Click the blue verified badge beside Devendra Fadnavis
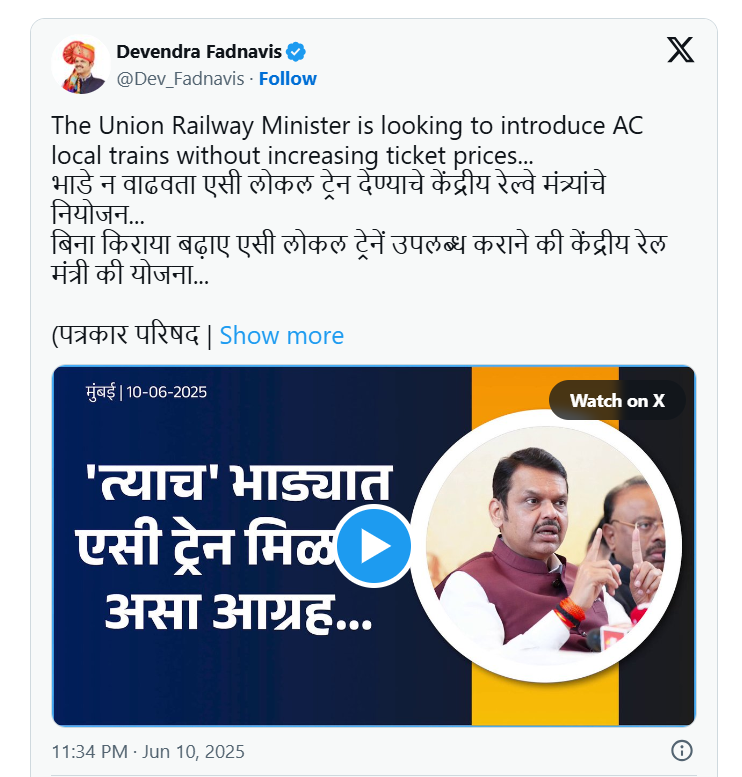 (x=296, y=52)
